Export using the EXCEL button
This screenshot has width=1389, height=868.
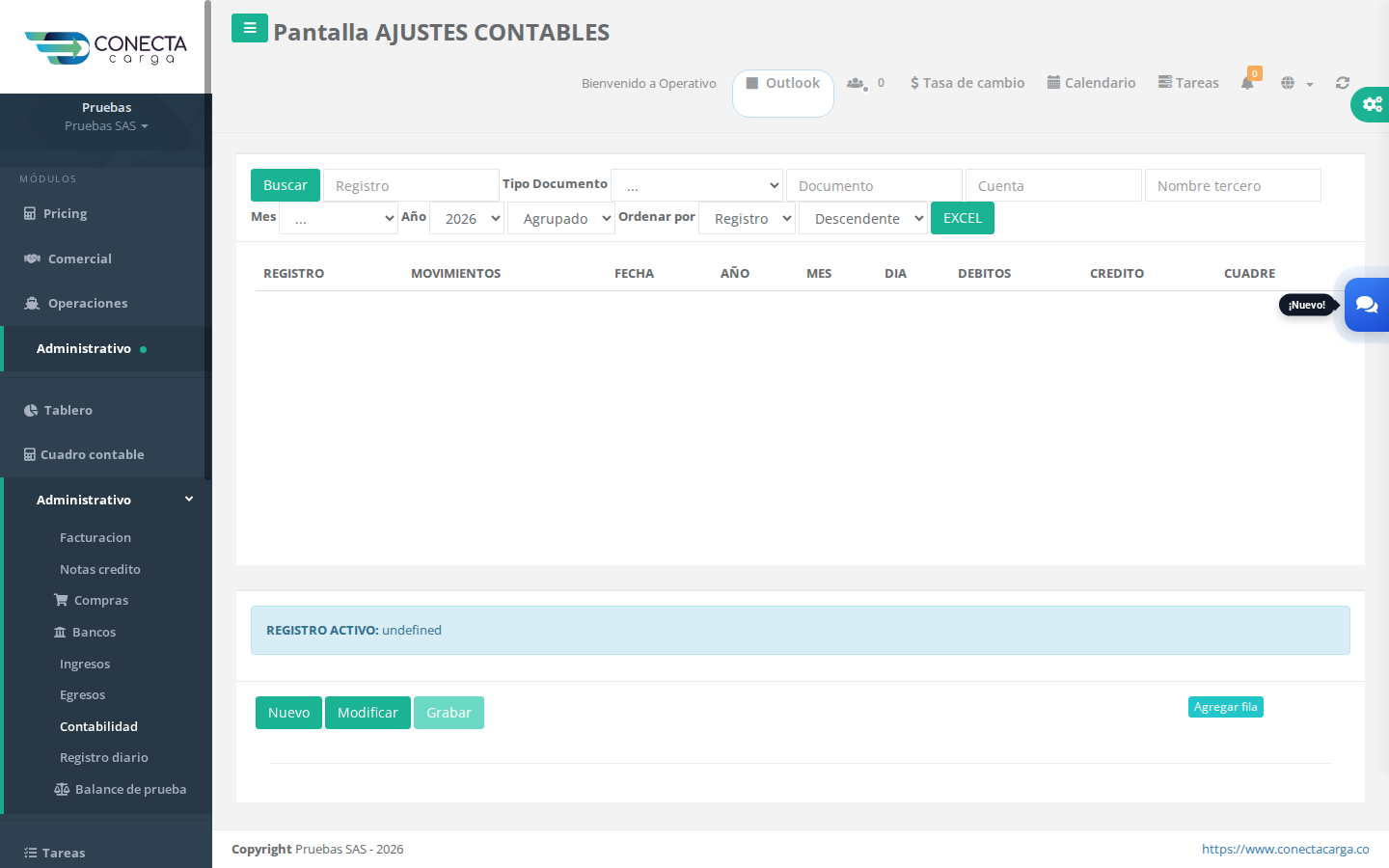(963, 218)
